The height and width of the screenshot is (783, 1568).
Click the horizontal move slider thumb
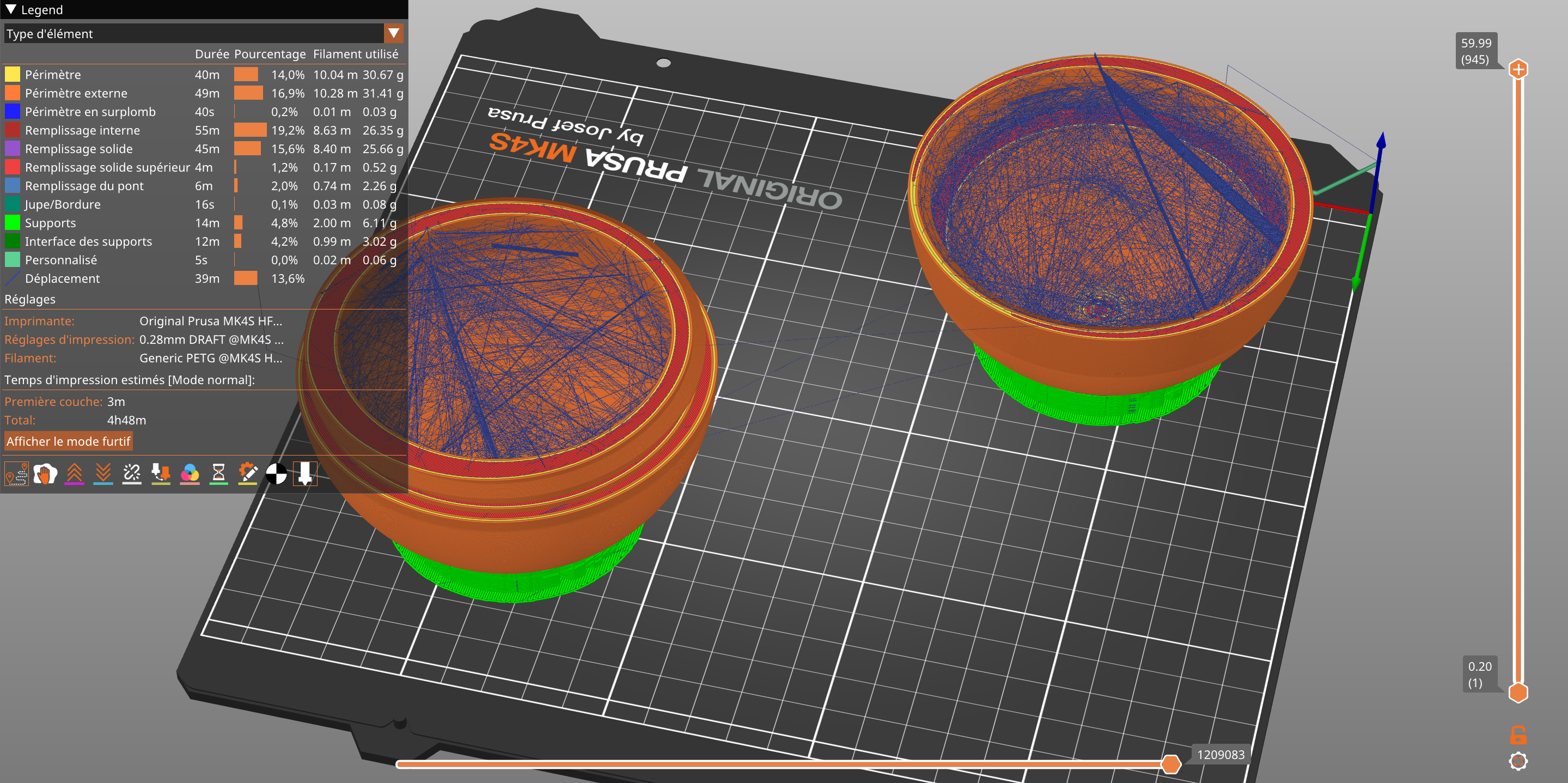(x=1170, y=763)
